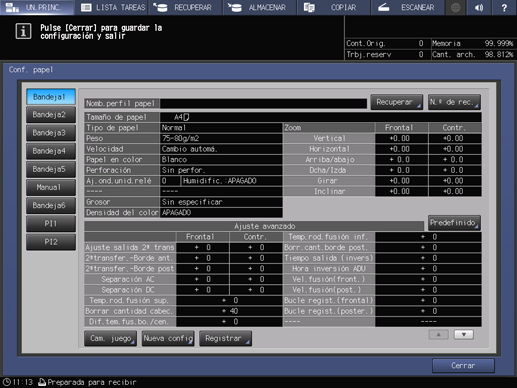The height and width of the screenshot is (388, 517).
Task: Click the clock icon in status bar
Action: 7,382
